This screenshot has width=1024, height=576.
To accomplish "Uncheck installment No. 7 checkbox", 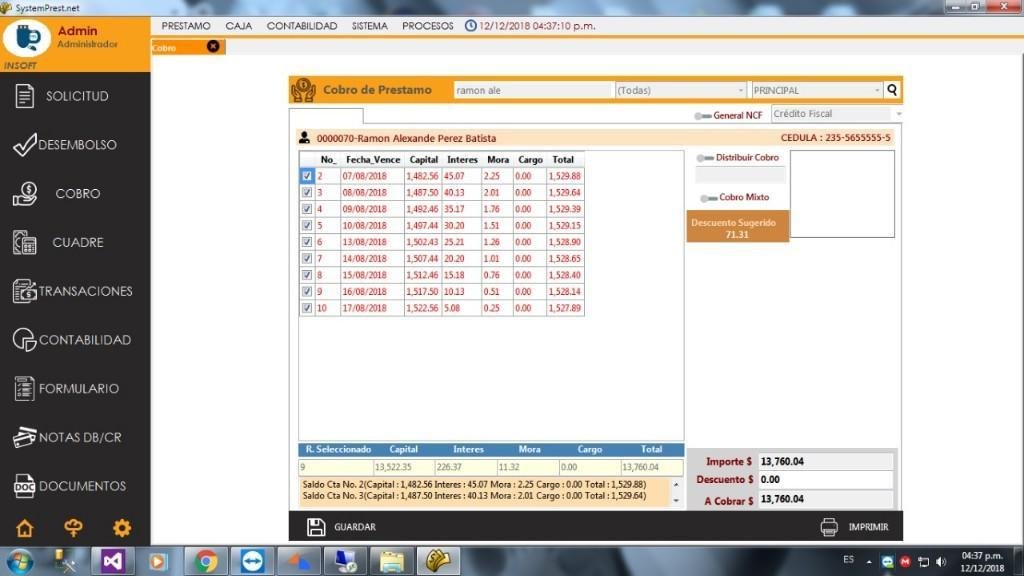I will tap(307, 259).
